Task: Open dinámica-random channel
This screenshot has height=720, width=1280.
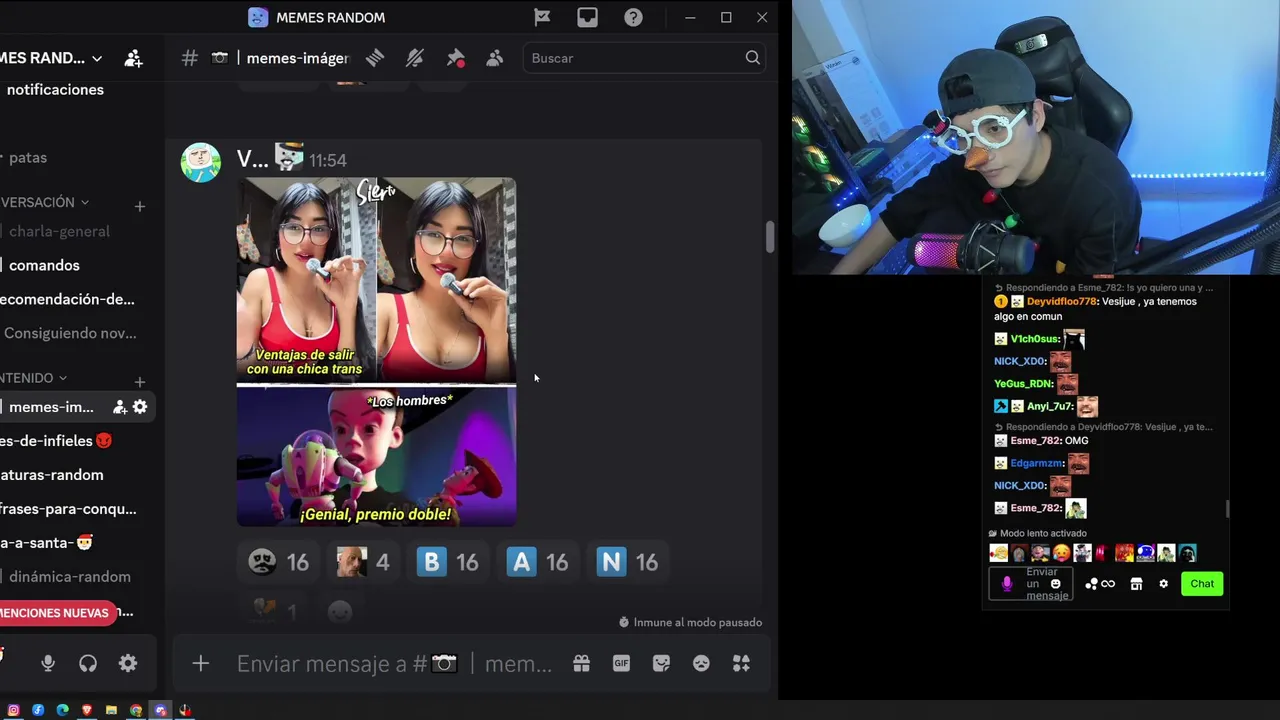Action: click(x=70, y=577)
